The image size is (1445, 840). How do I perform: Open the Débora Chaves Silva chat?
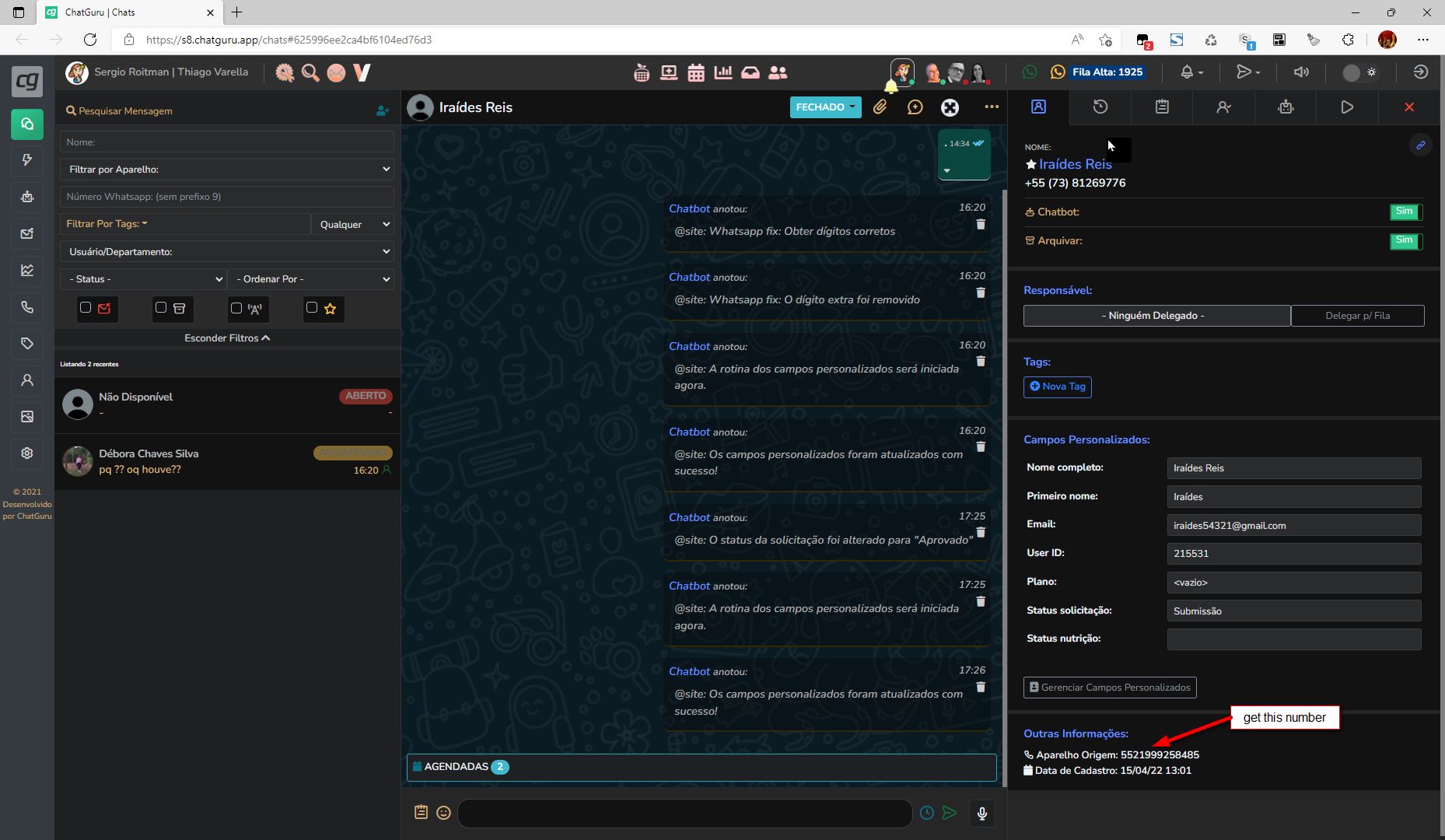click(x=227, y=462)
